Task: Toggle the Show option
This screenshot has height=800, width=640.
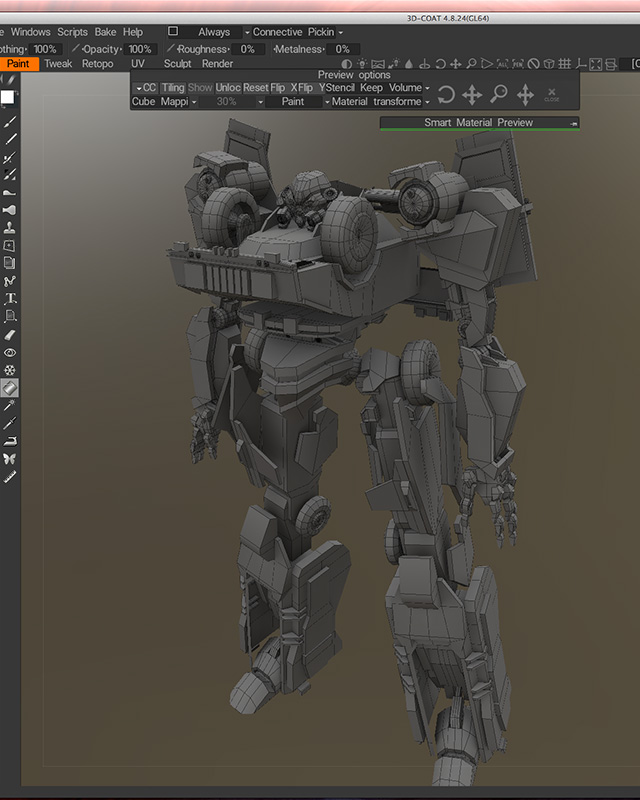Action: (200, 88)
